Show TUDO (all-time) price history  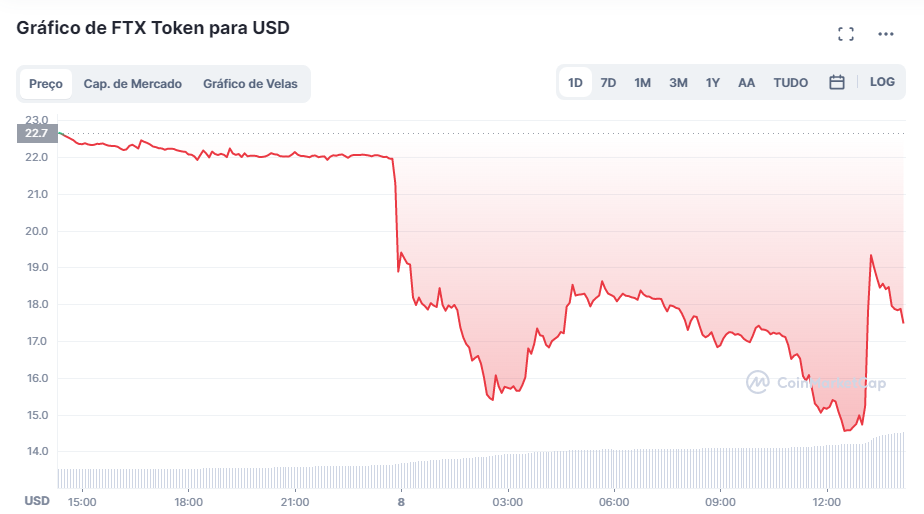(x=790, y=83)
